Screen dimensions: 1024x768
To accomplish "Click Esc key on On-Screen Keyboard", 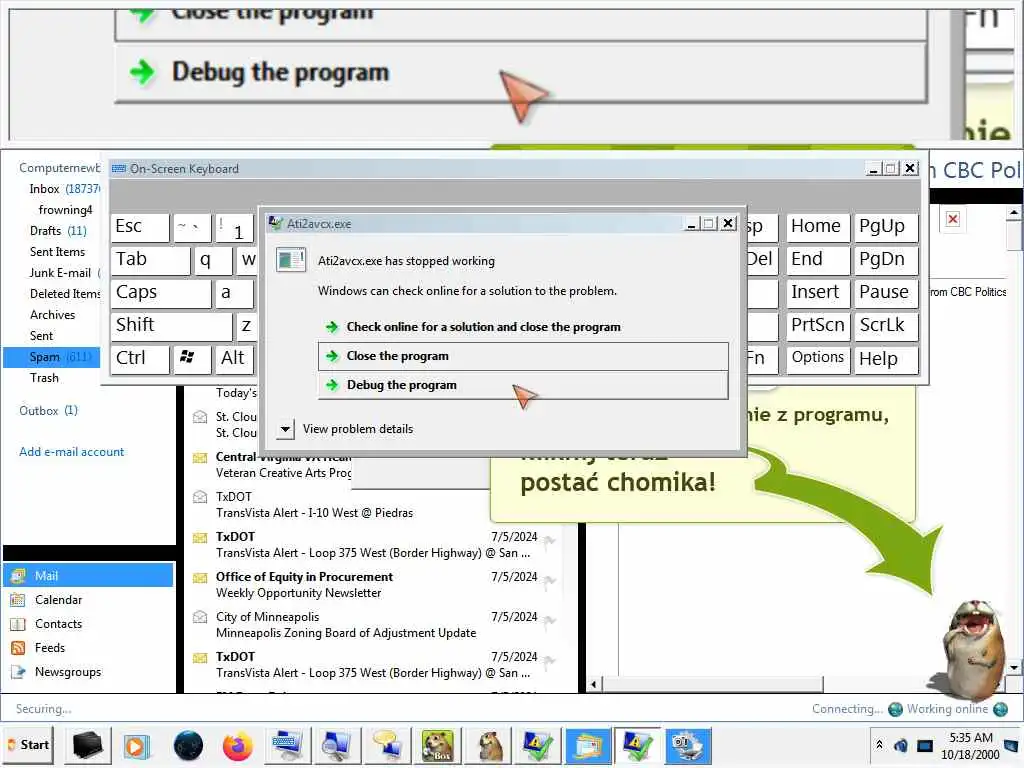I will coord(140,227).
